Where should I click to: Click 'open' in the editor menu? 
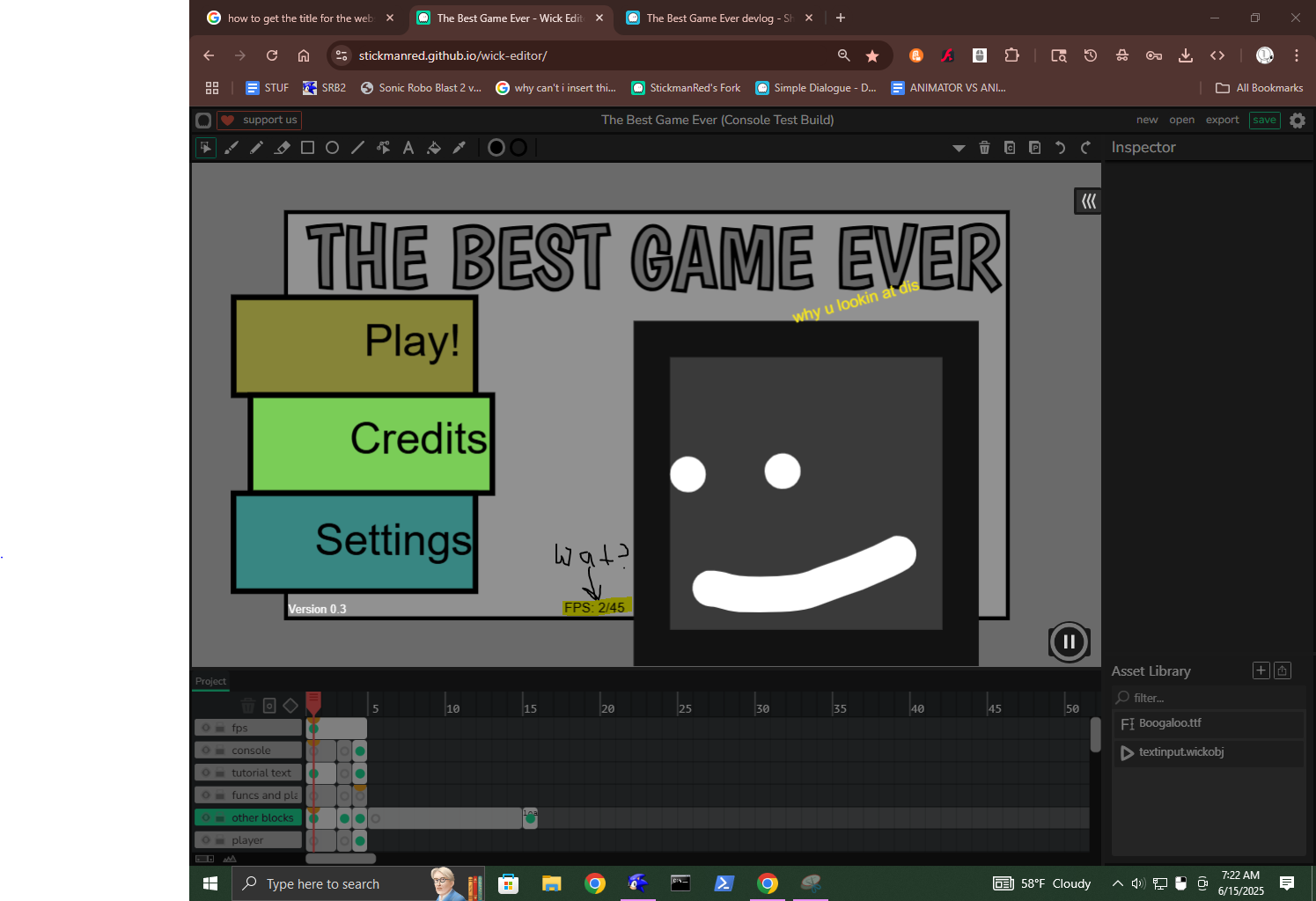[1182, 120]
